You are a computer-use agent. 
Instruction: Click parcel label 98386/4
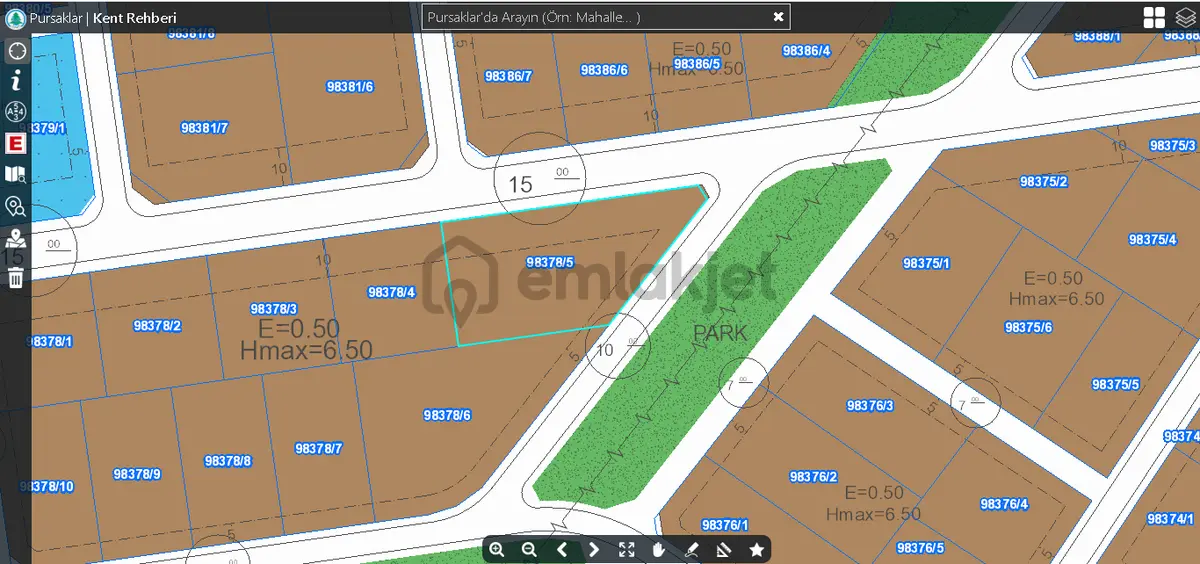(807, 50)
